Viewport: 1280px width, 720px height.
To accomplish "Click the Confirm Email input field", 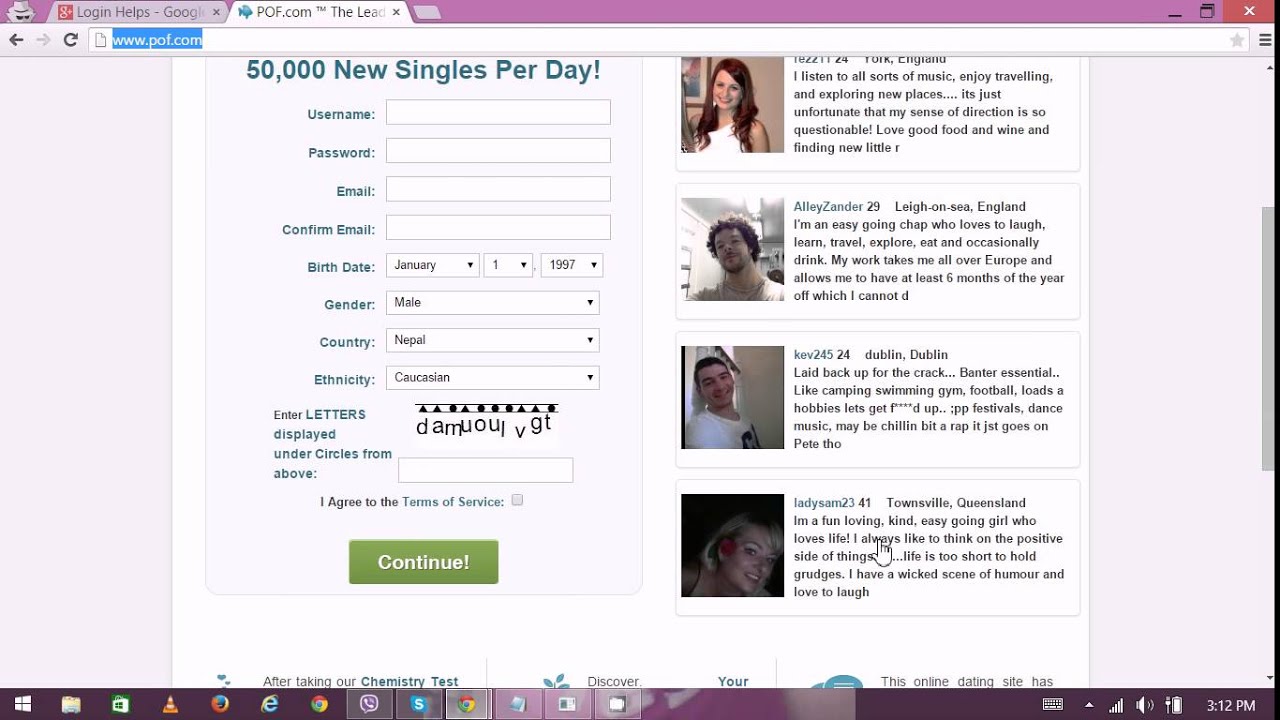I will (498, 227).
